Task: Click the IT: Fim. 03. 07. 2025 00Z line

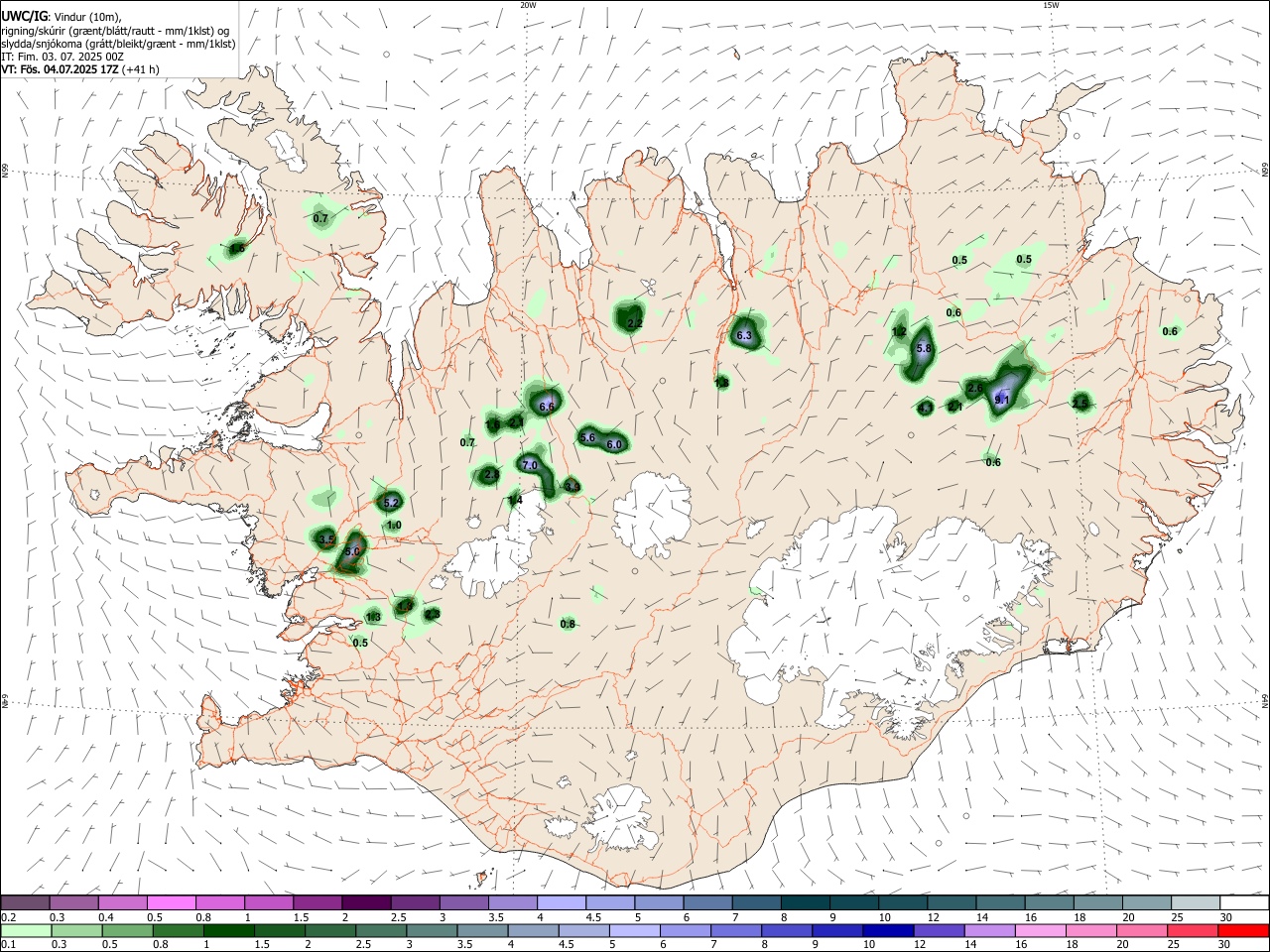Action: [62, 57]
